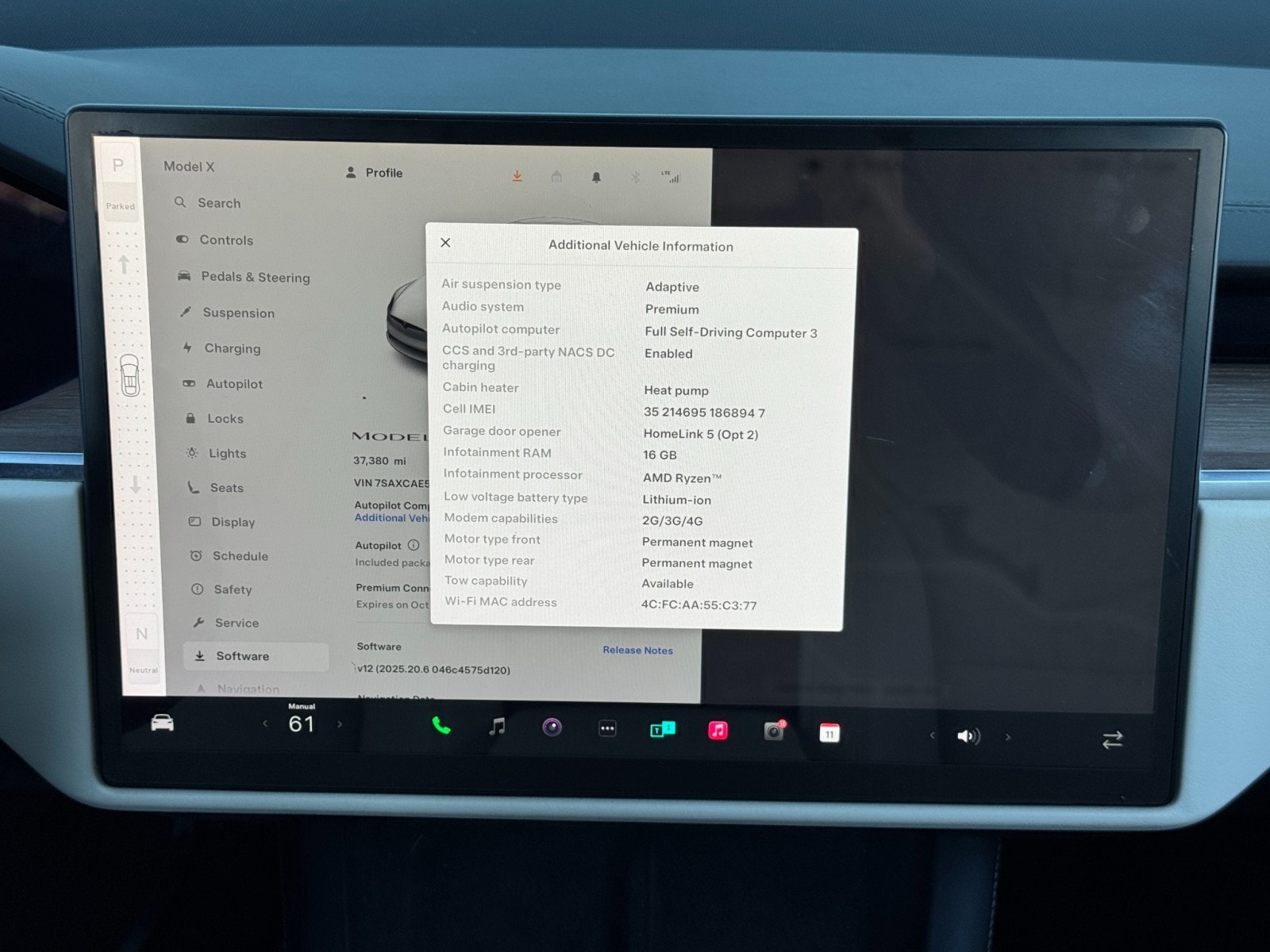Open the calendar app in dock
This screenshot has width=1270, height=952.
point(829,733)
